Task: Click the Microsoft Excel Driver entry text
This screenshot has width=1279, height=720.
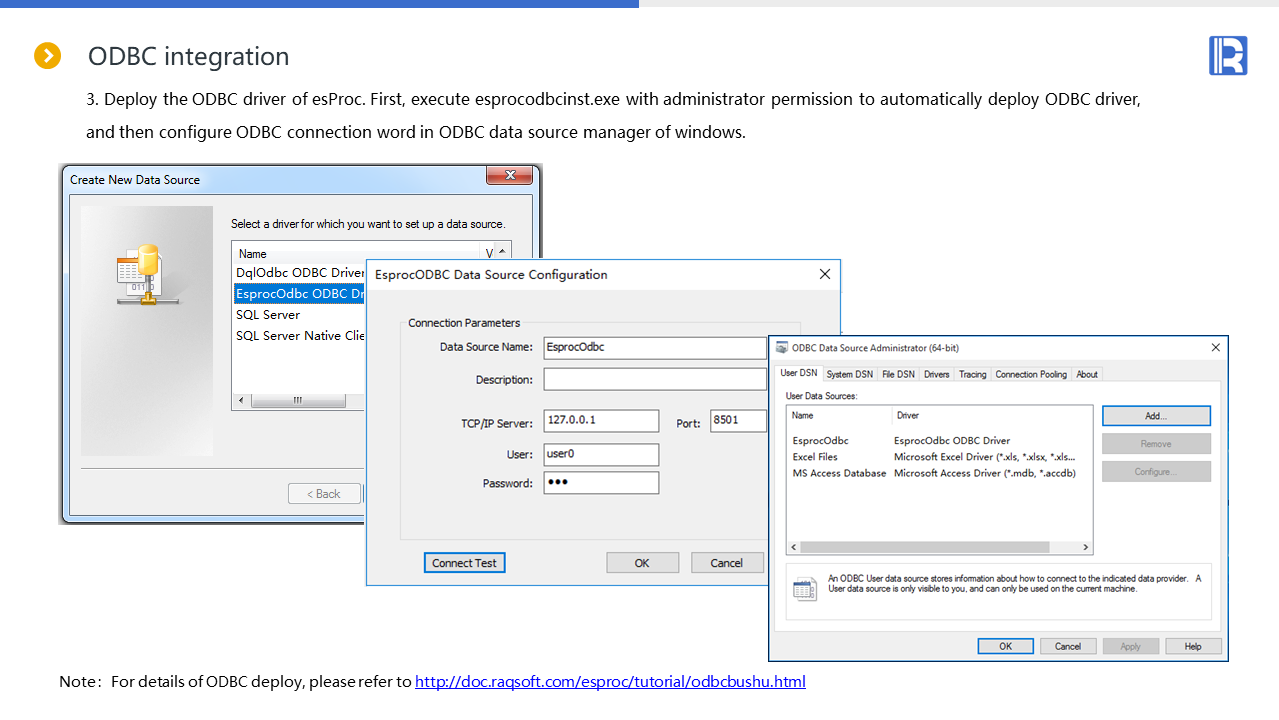Action: pos(985,457)
